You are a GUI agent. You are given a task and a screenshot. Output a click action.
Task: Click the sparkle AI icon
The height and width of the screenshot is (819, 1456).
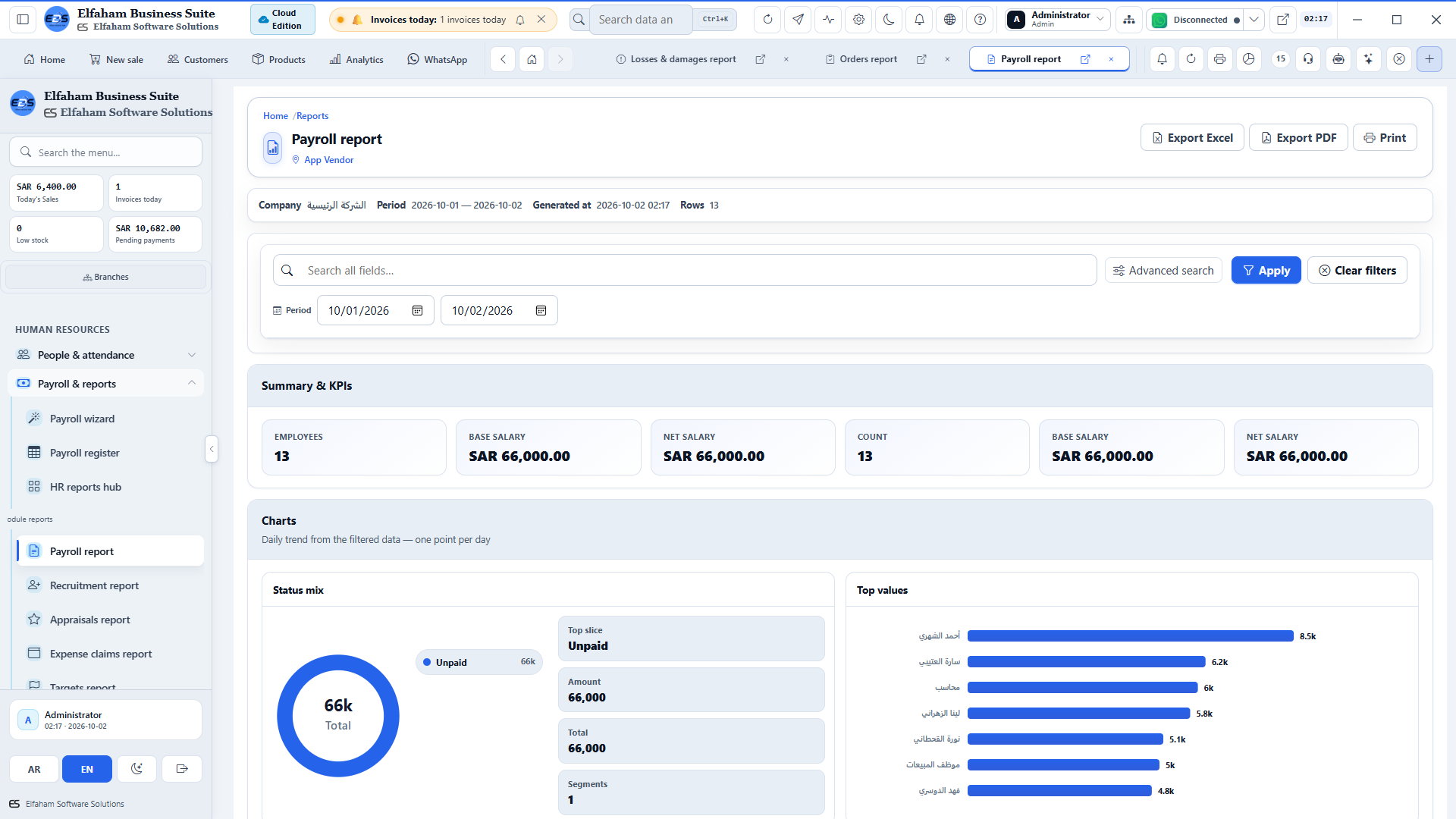(1368, 59)
